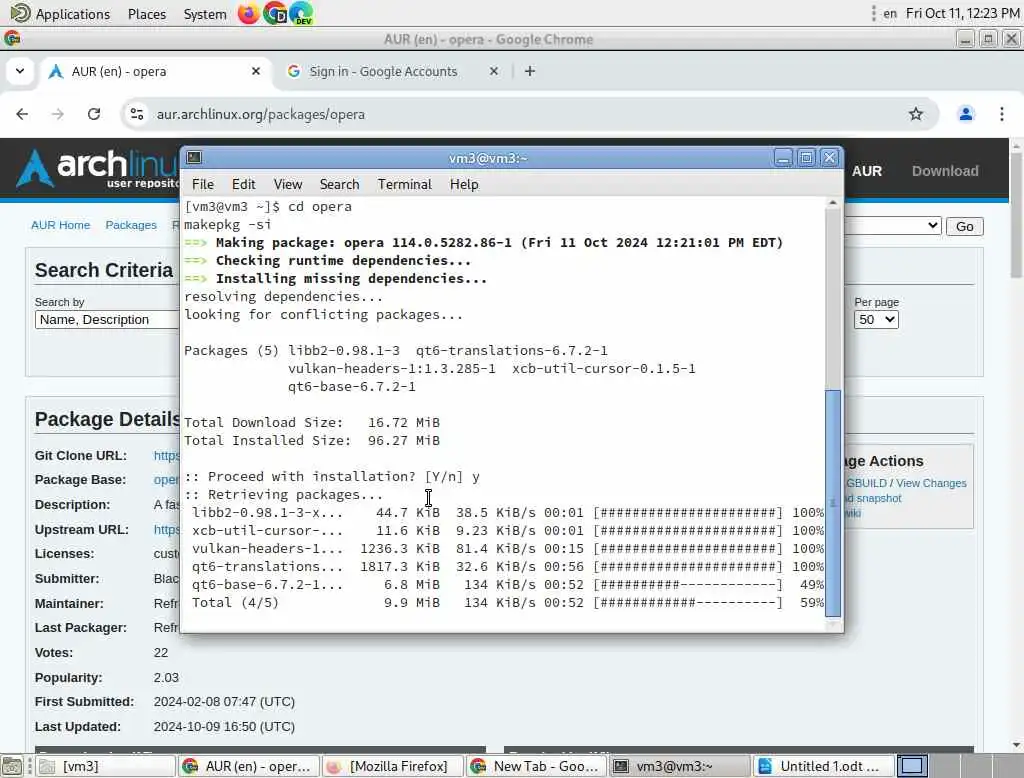Click the qt6-base-6.7.2-1 download progress line
The height and width of the screenshot is (778, 1024).
[507, 585]
